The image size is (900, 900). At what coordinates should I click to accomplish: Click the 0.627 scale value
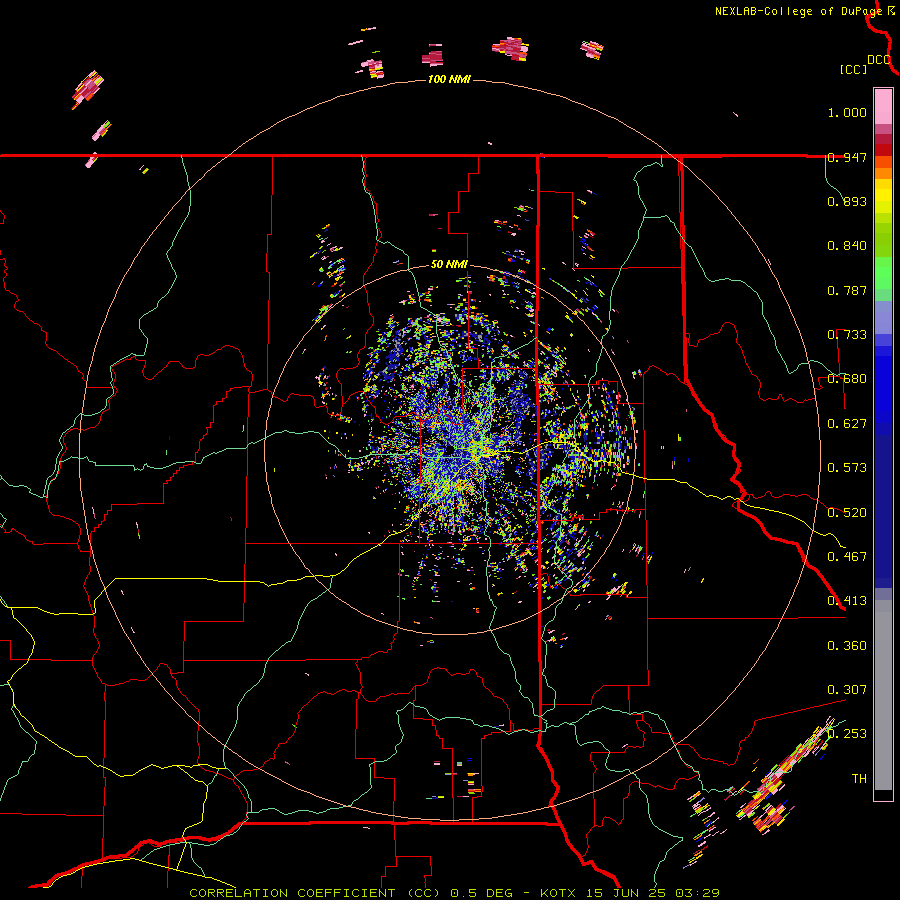(x=847, y=424)
